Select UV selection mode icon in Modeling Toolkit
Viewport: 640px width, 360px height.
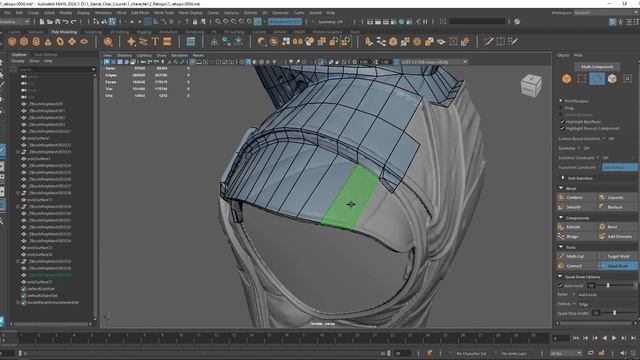pos(627,78)
